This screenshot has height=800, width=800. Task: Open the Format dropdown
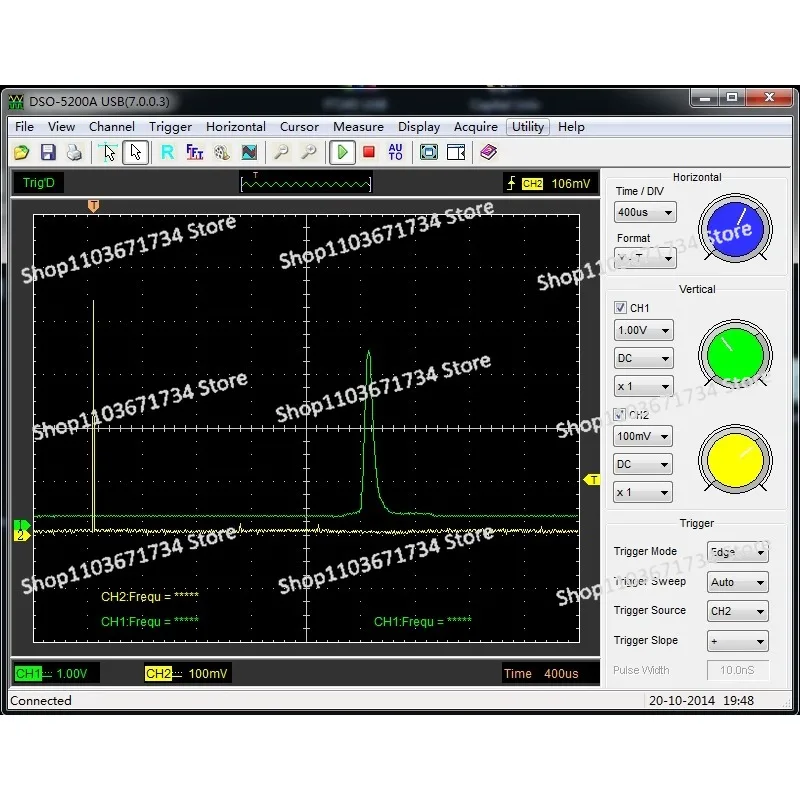(645, 258)
